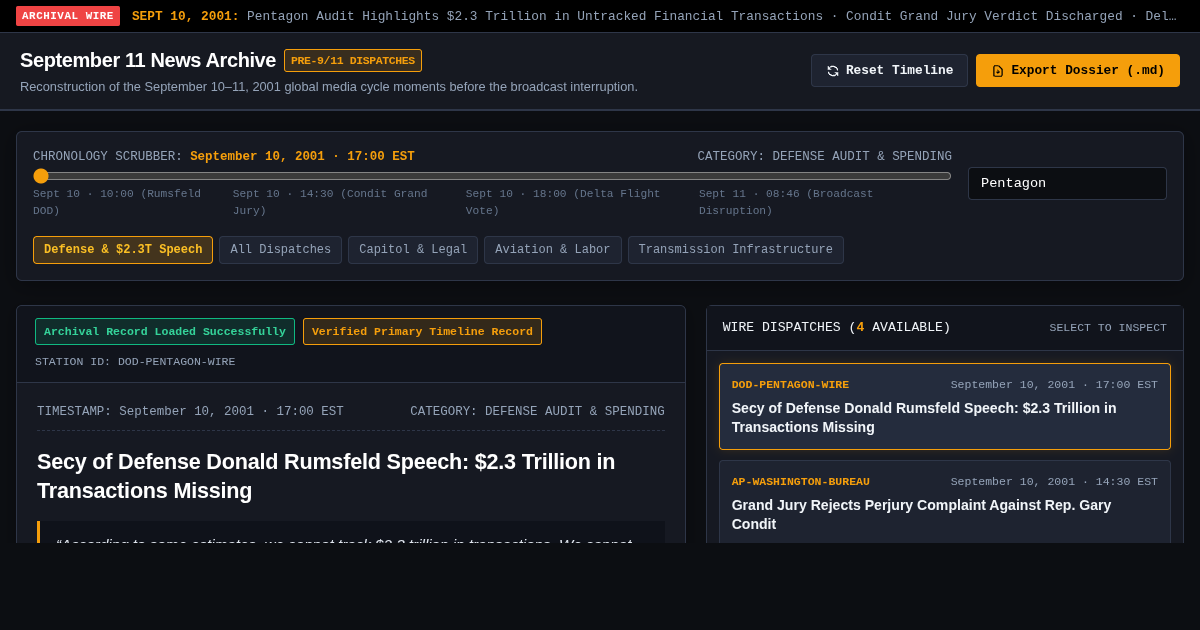Image resolution: width=1200 pixels, height=630 pixels.
Task: Click TIMESTAMP: September 10, 2001 · 17:00 EST text
Action: point(190,412)
